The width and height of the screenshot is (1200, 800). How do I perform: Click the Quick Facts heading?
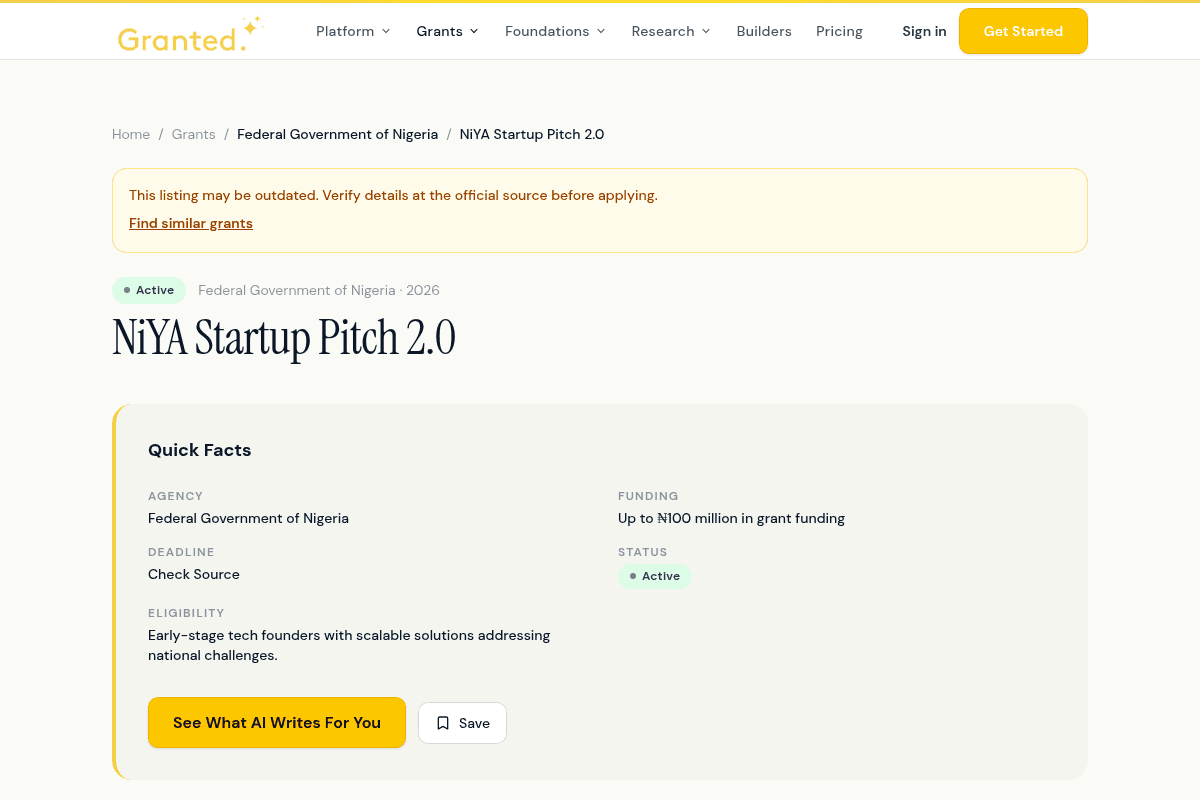point(200,450)
